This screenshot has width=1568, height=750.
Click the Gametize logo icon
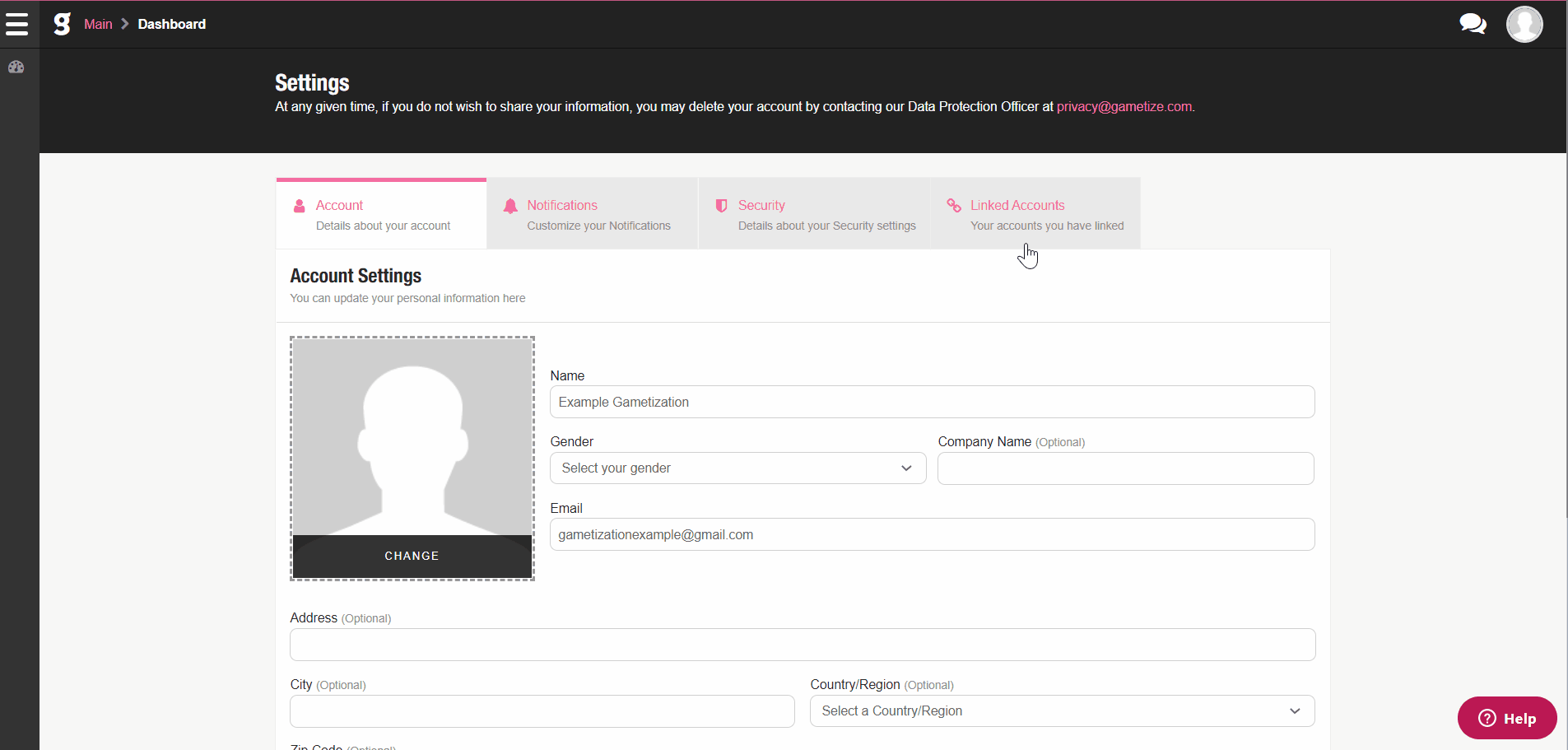(62, 24)
